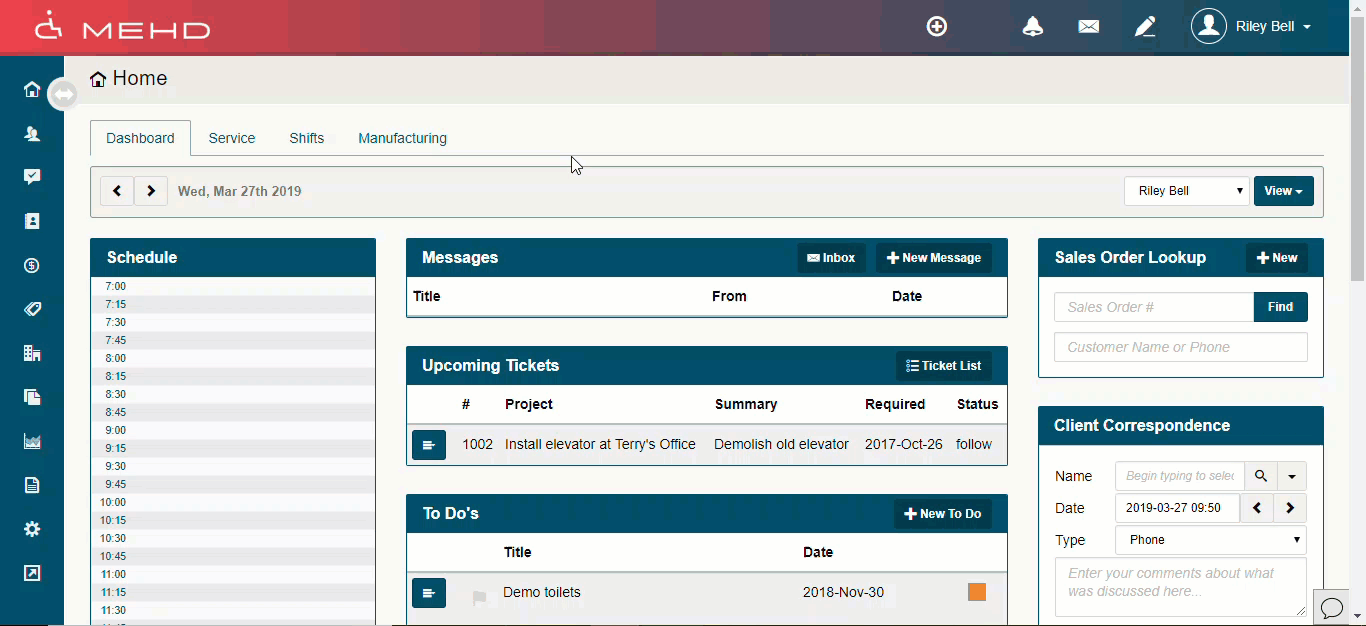Click the correspondence Name input field
Image resolution: width=1366 pixels, height=626 pixels.
coord(1180,476)
